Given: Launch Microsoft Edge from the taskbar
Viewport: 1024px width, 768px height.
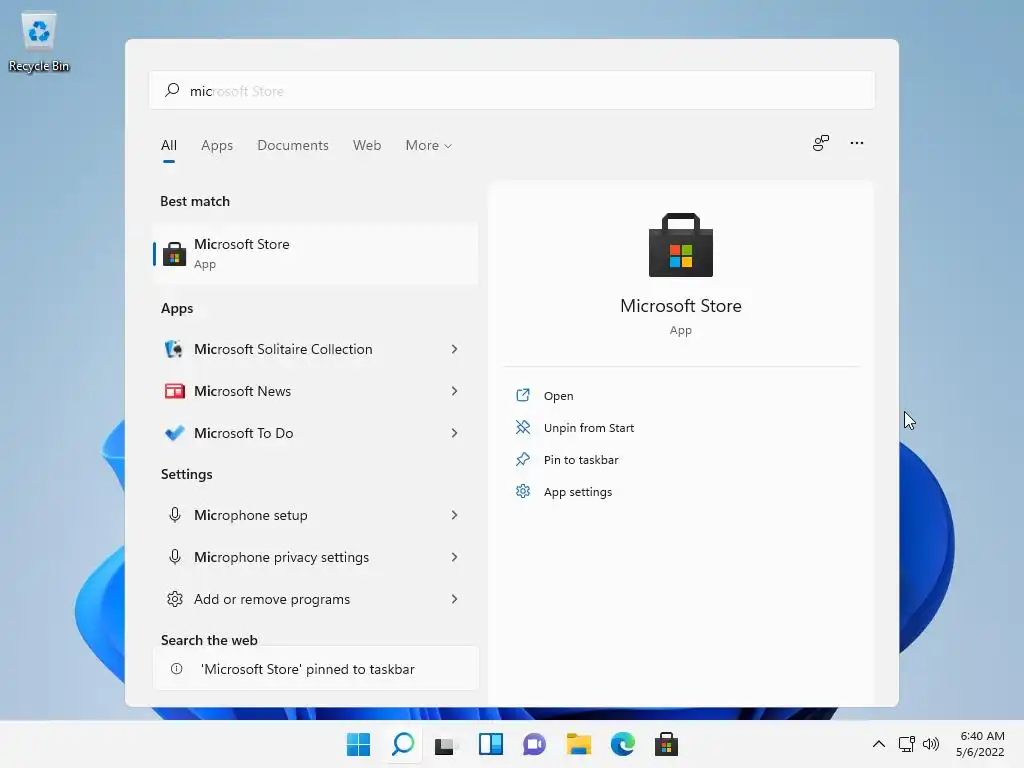Looking at the screenshot, I should [x=622, y=744].
